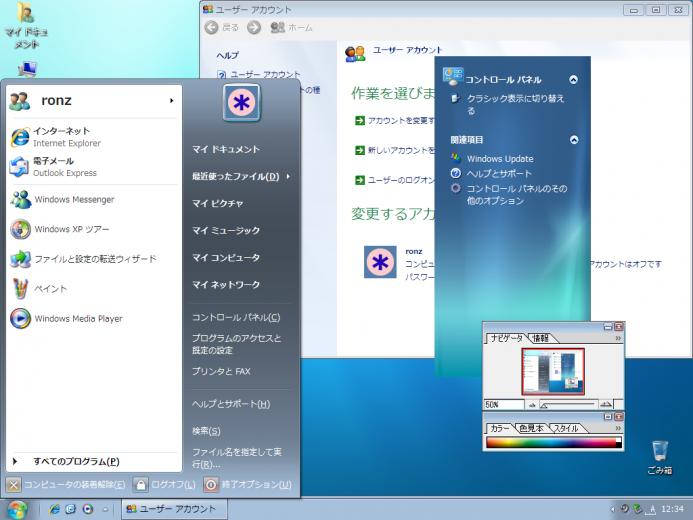Open the Navigator panel options arrows

[618, 338]
